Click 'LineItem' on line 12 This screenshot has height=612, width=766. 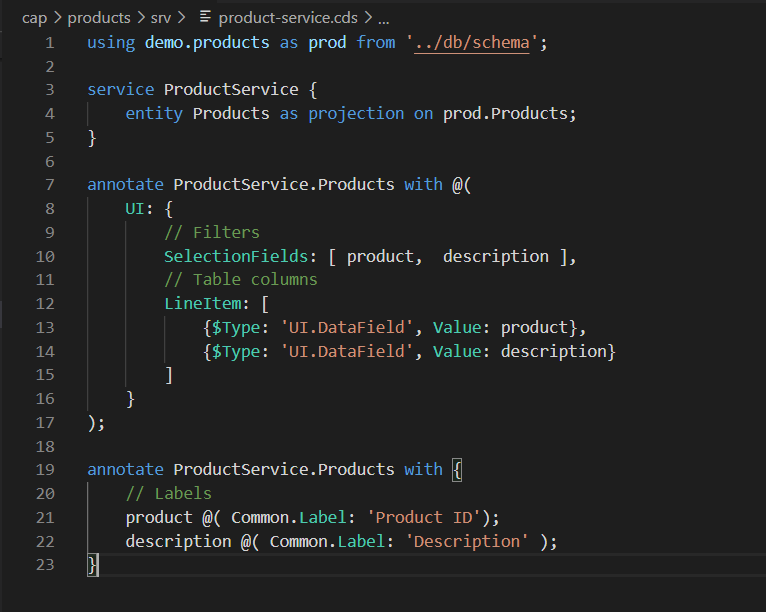click(202, 304)
